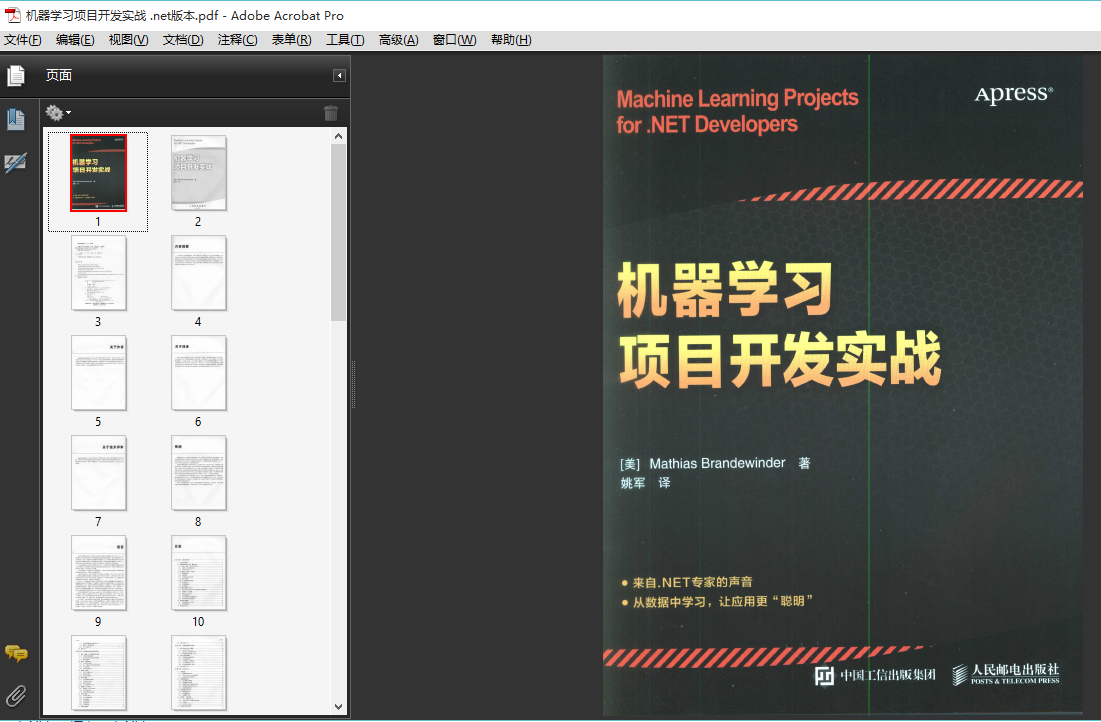Image resolution: width=1101 pixels, height=722 pixels.
Task: Open the 编辑(E) menu
Action: pos(75,40)
